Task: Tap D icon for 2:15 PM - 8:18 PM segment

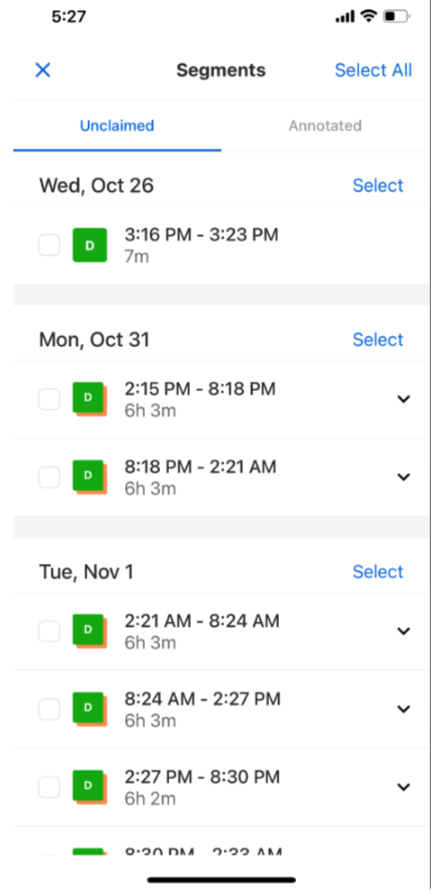Action: (90, 399)
